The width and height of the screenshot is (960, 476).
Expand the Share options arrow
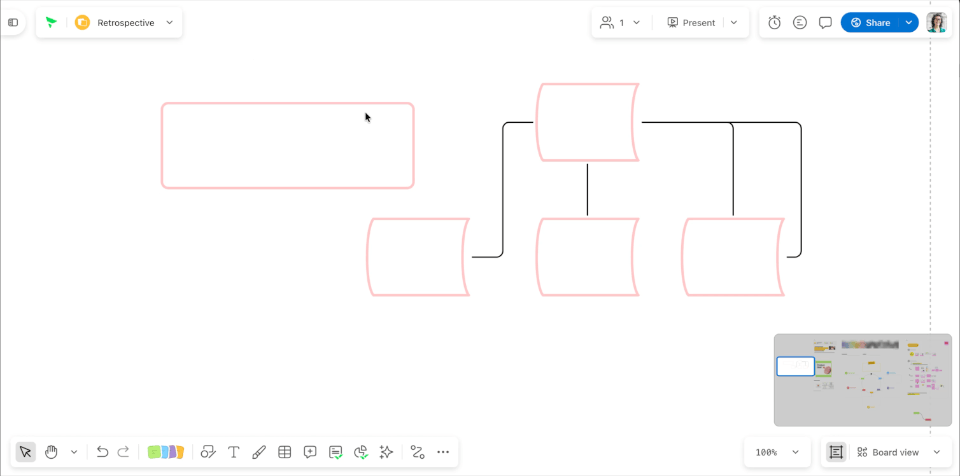909,23
